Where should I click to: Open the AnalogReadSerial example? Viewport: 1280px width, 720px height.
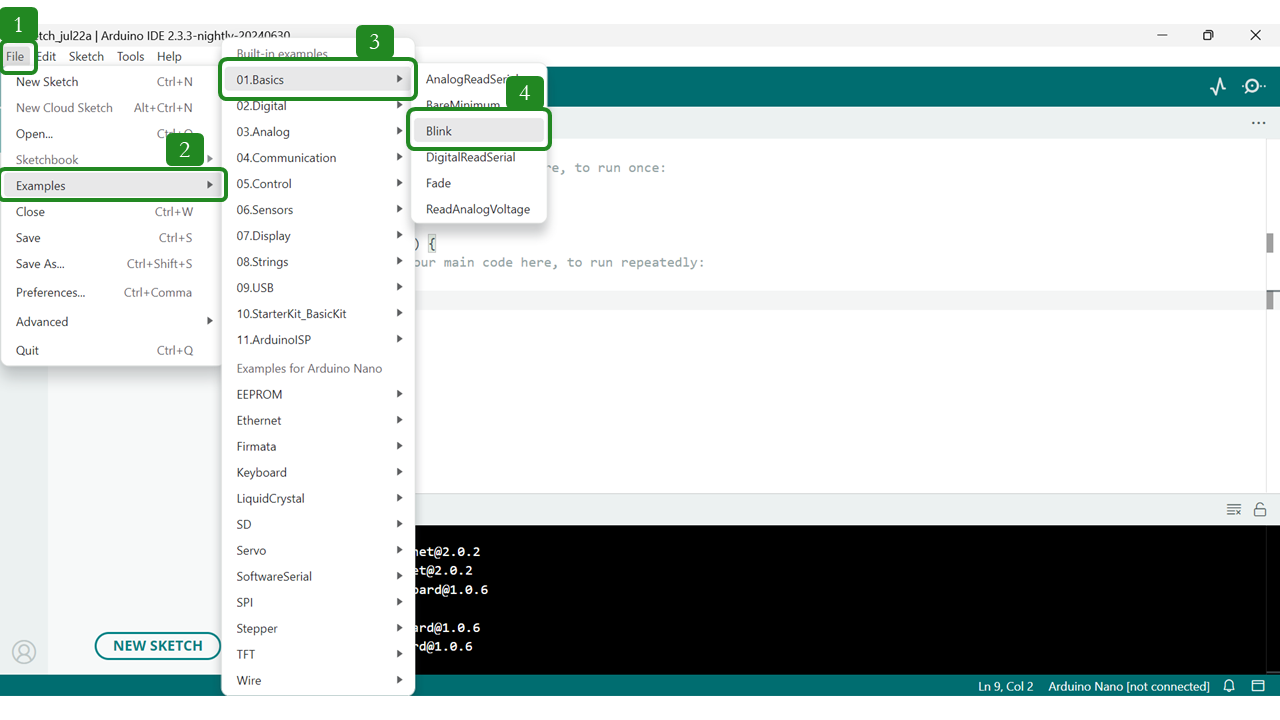point(479,80)
